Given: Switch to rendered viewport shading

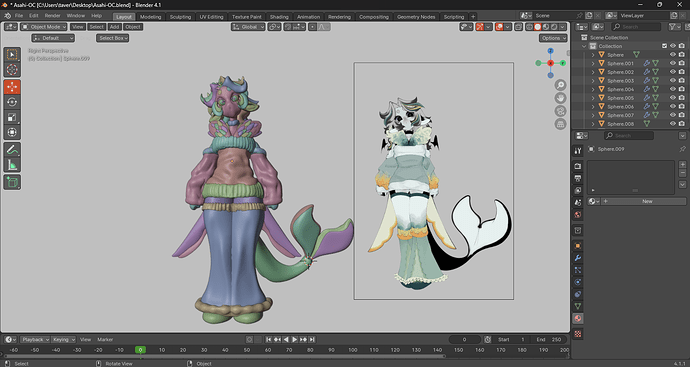Looking at the screenshot, I should [554, 27].
